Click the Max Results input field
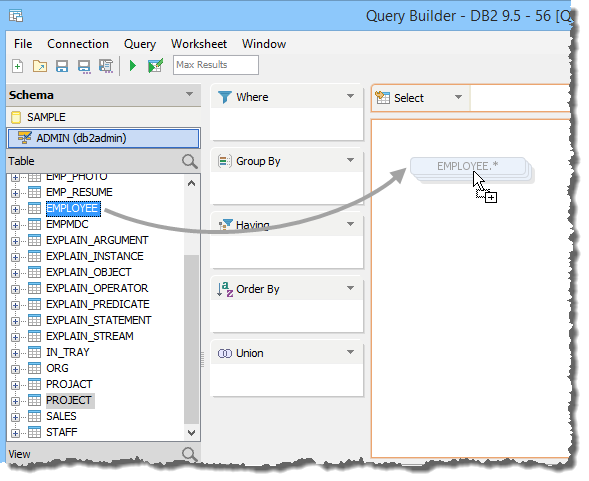589x481 pixels. [x=216, y=65]
